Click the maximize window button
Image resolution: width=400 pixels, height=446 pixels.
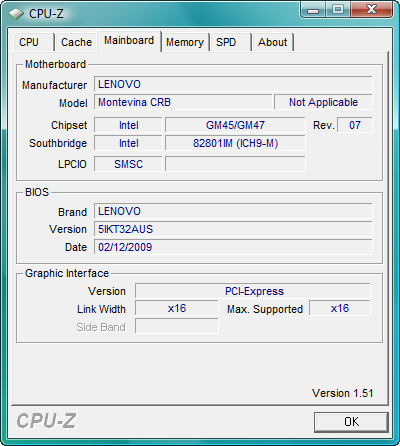click(x=338, y=10)
